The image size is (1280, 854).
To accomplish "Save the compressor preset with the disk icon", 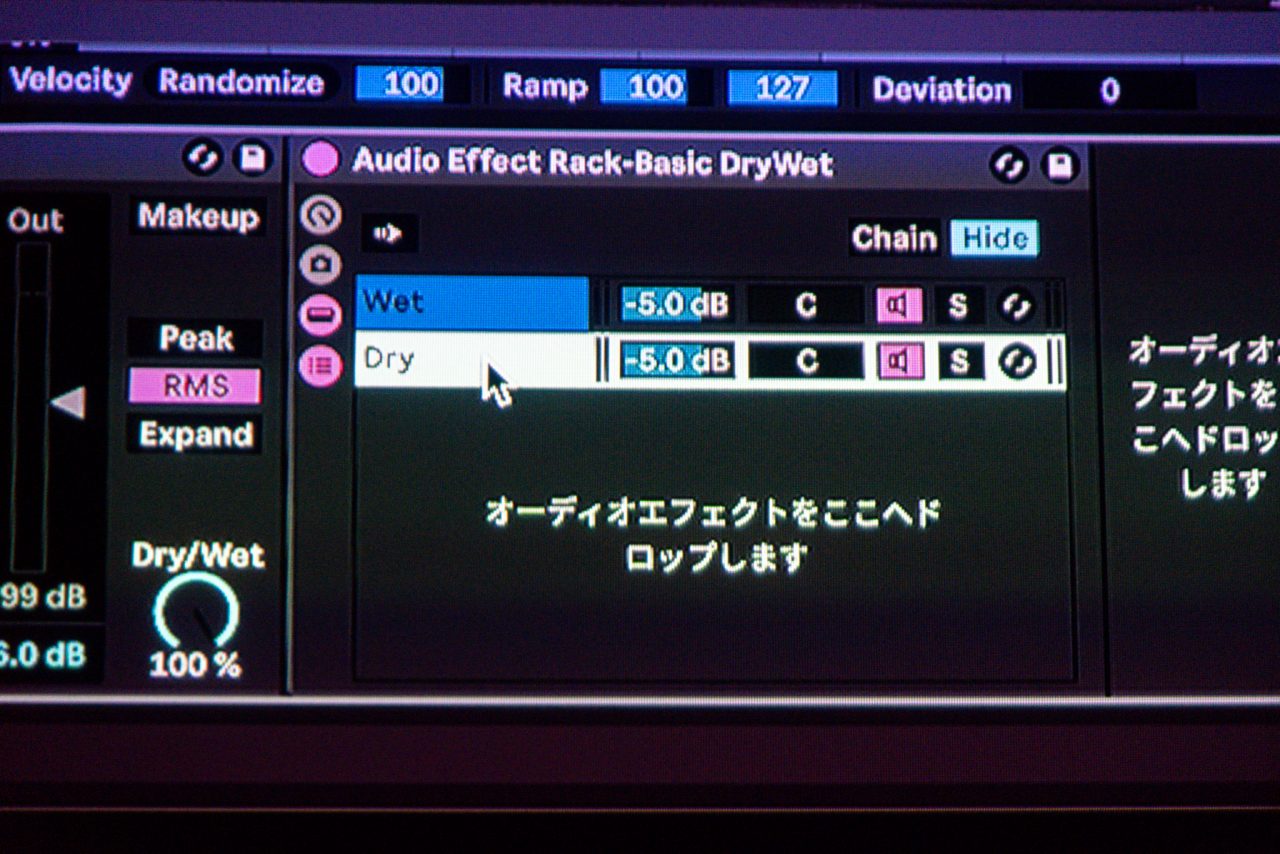I will [252, 158].
